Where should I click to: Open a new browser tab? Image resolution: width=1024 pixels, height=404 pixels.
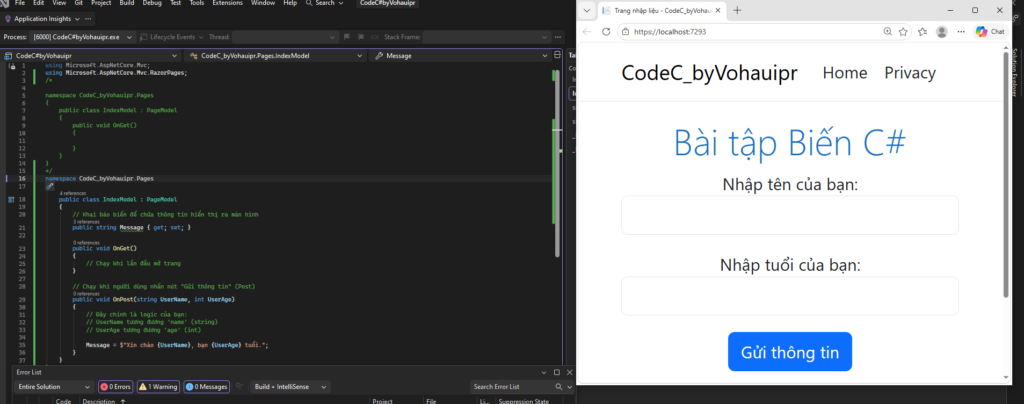click(x=737, y=10)
